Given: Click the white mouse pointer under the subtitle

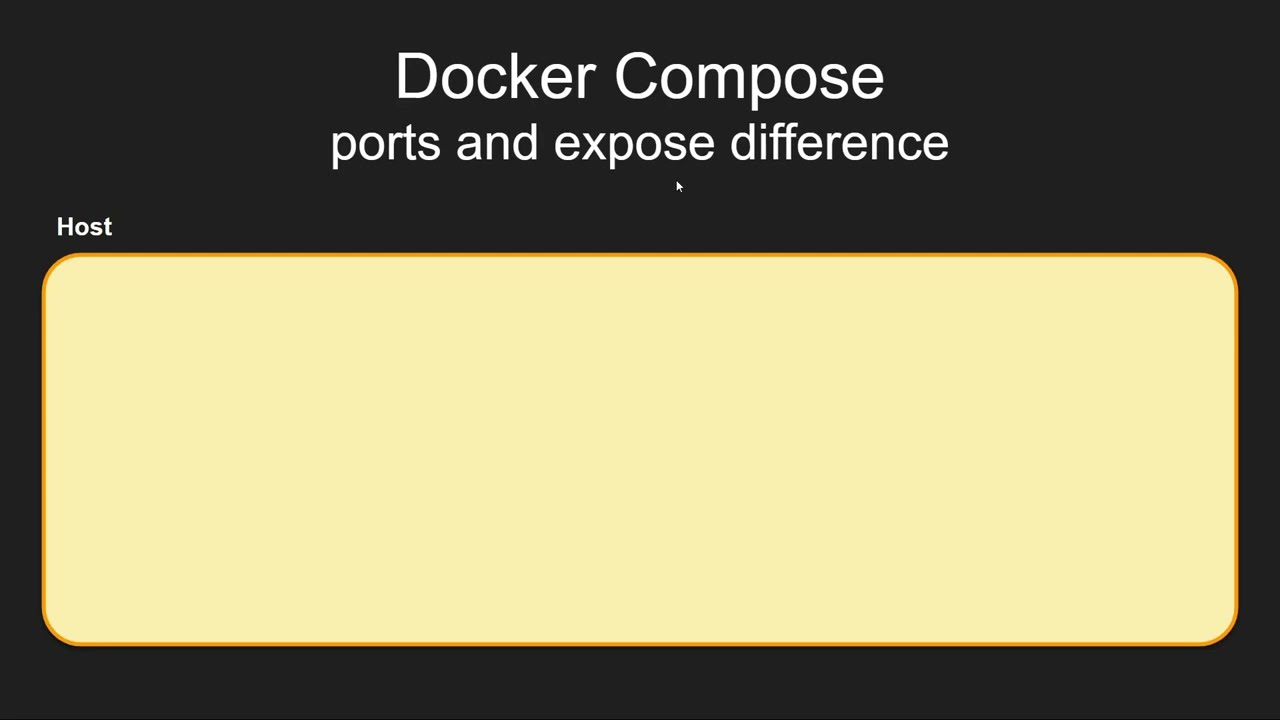Looking at the screenshot, I should pyautogui.click(x=679, y=187).
